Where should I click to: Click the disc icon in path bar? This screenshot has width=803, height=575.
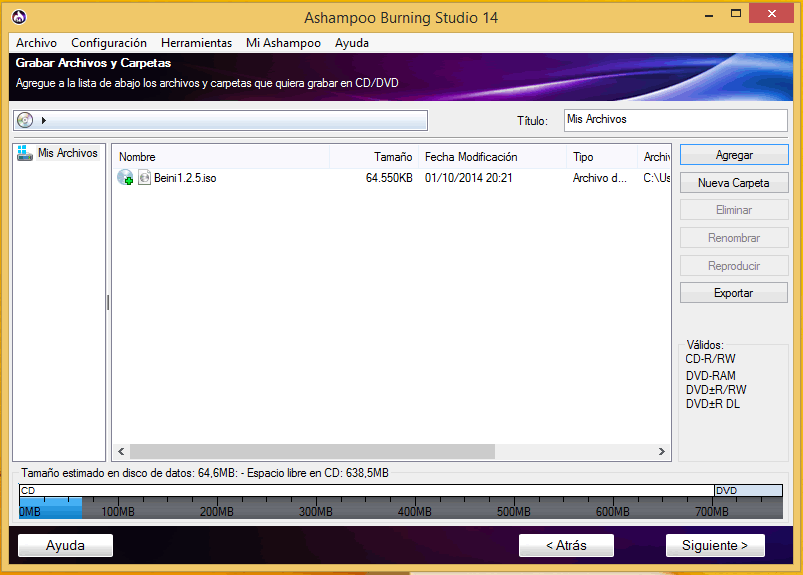[x=25, y=120]
